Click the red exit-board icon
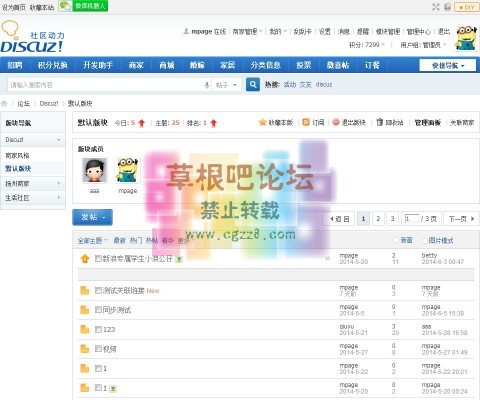The width and height of the screenshot is (480, 400). [x=336, y=122]
